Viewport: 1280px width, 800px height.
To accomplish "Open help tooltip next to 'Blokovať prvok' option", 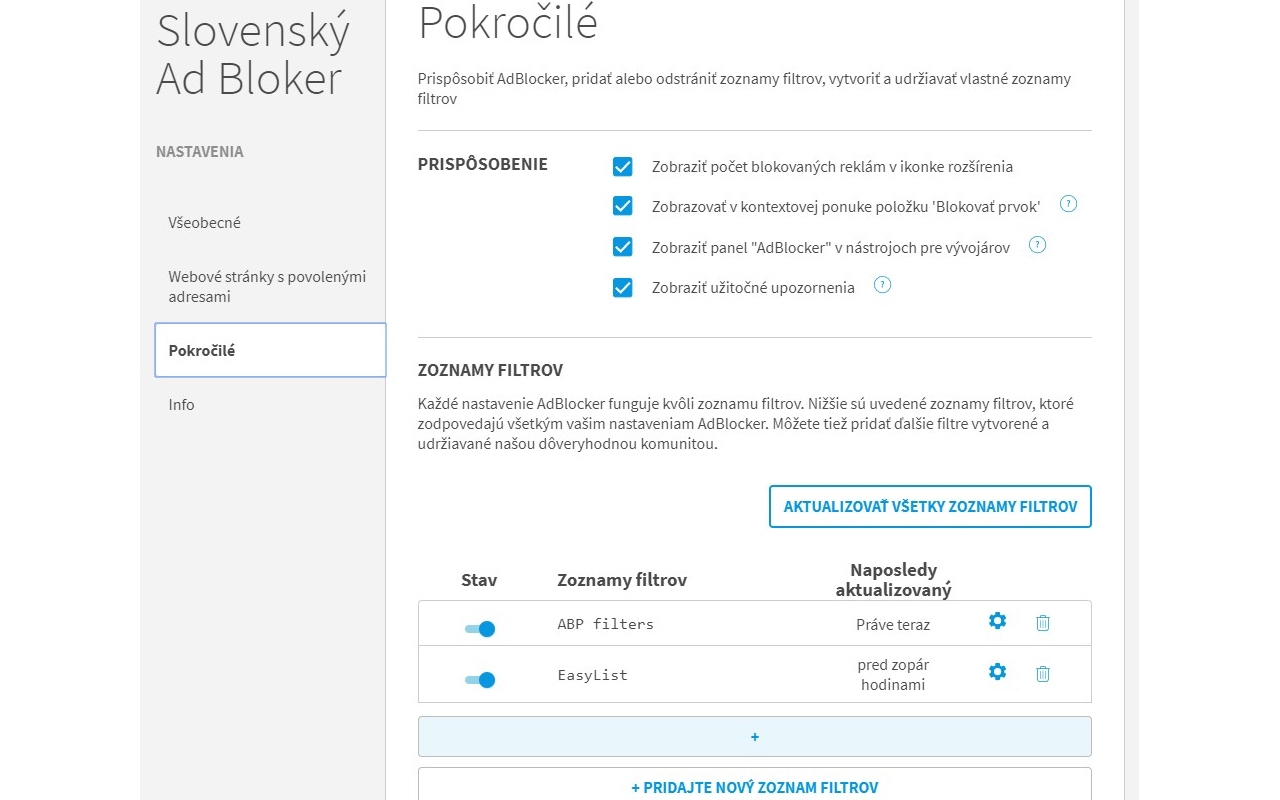I will tap(1068, 203).
